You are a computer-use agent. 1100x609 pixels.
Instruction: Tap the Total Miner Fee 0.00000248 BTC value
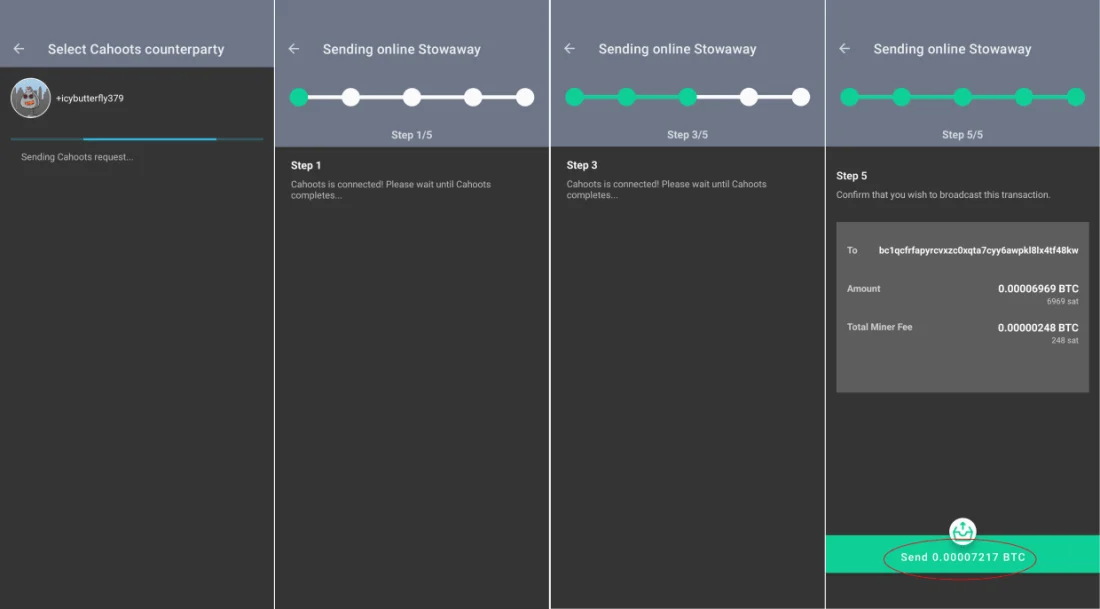(1038, 328)
